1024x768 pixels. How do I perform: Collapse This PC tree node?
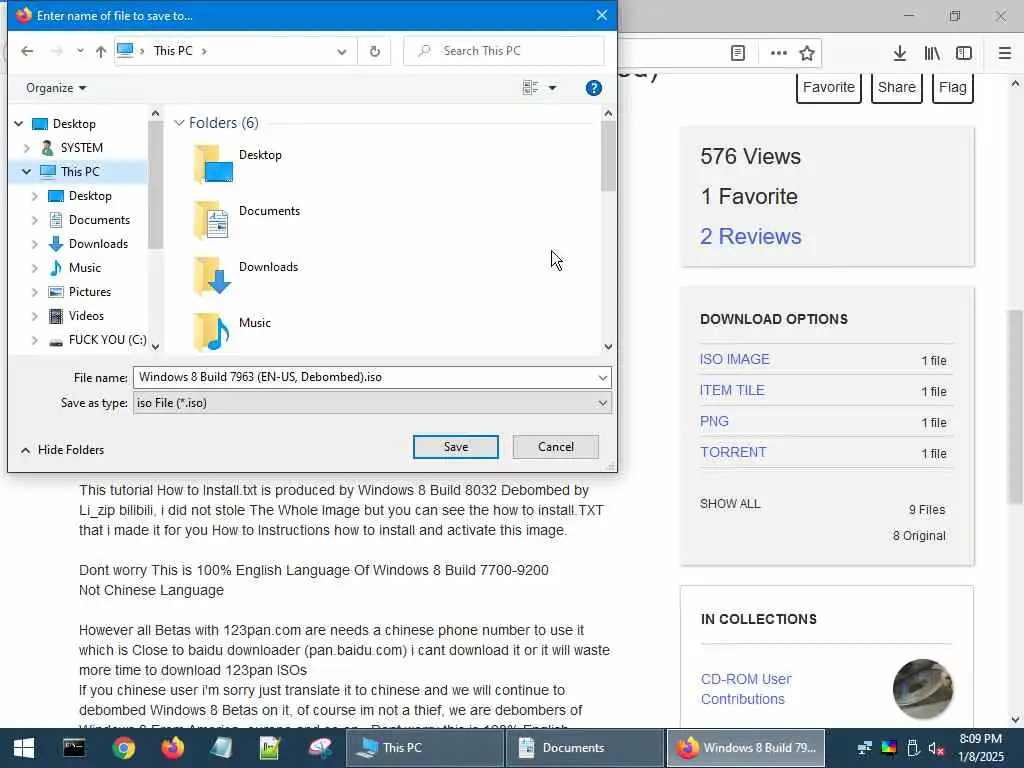(26, 172)
